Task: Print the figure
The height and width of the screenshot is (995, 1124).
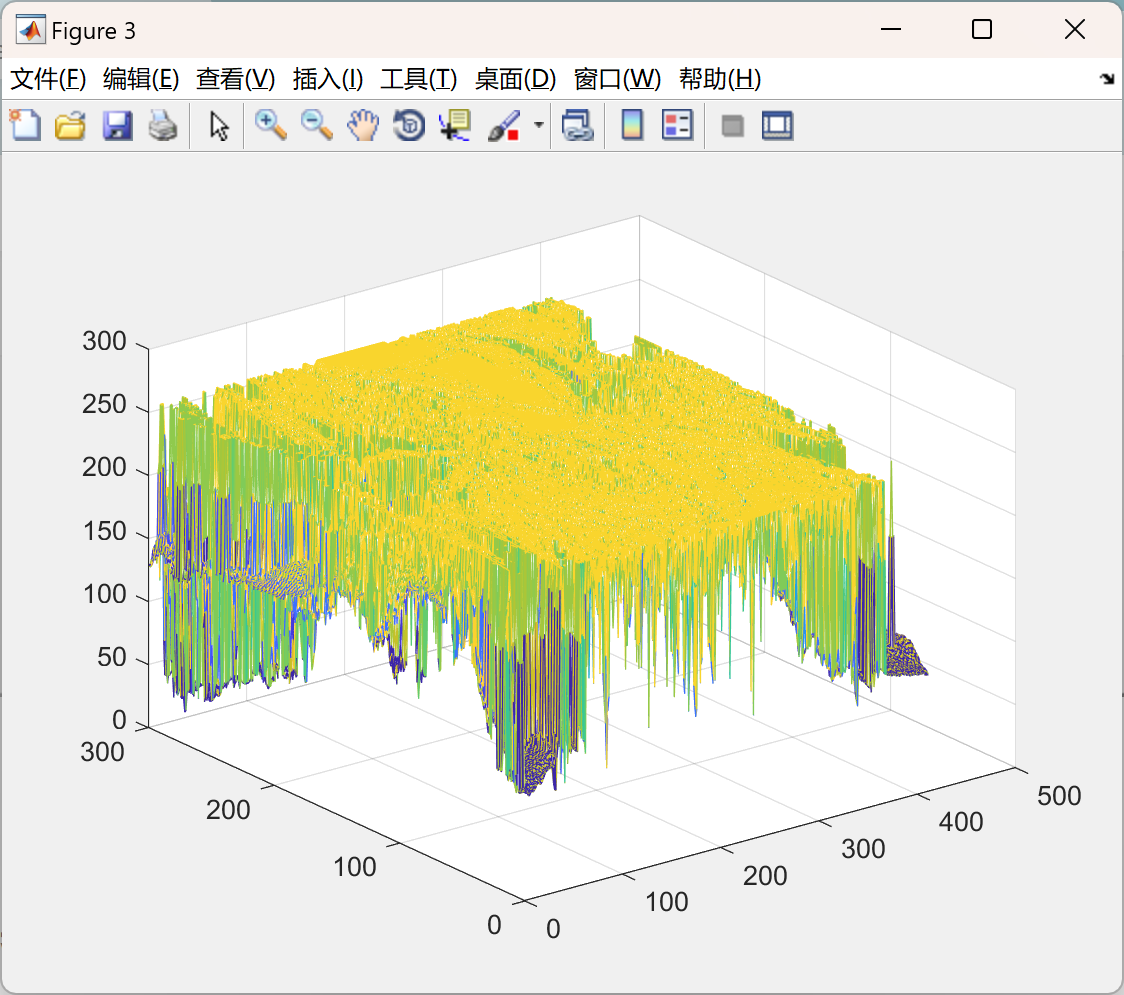Action: point(163,125)
